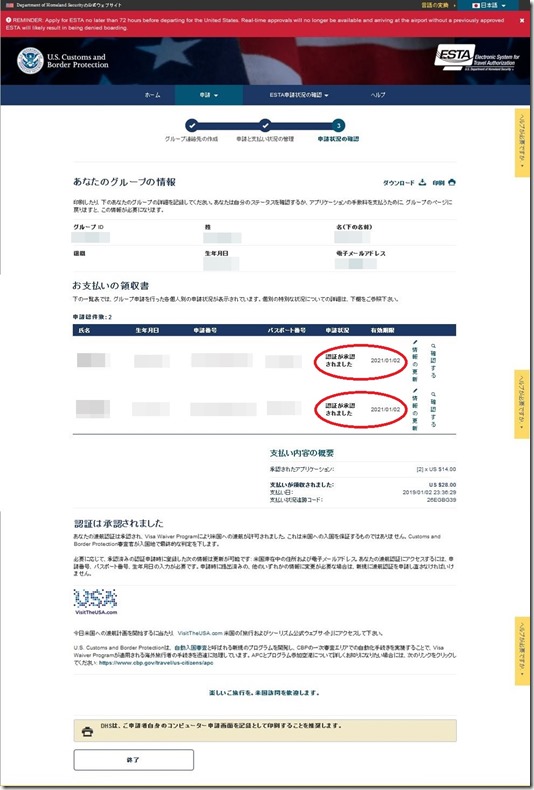Open the 日本語 language dropdown
The image size is (534, 790).
[x=489, y=5]
